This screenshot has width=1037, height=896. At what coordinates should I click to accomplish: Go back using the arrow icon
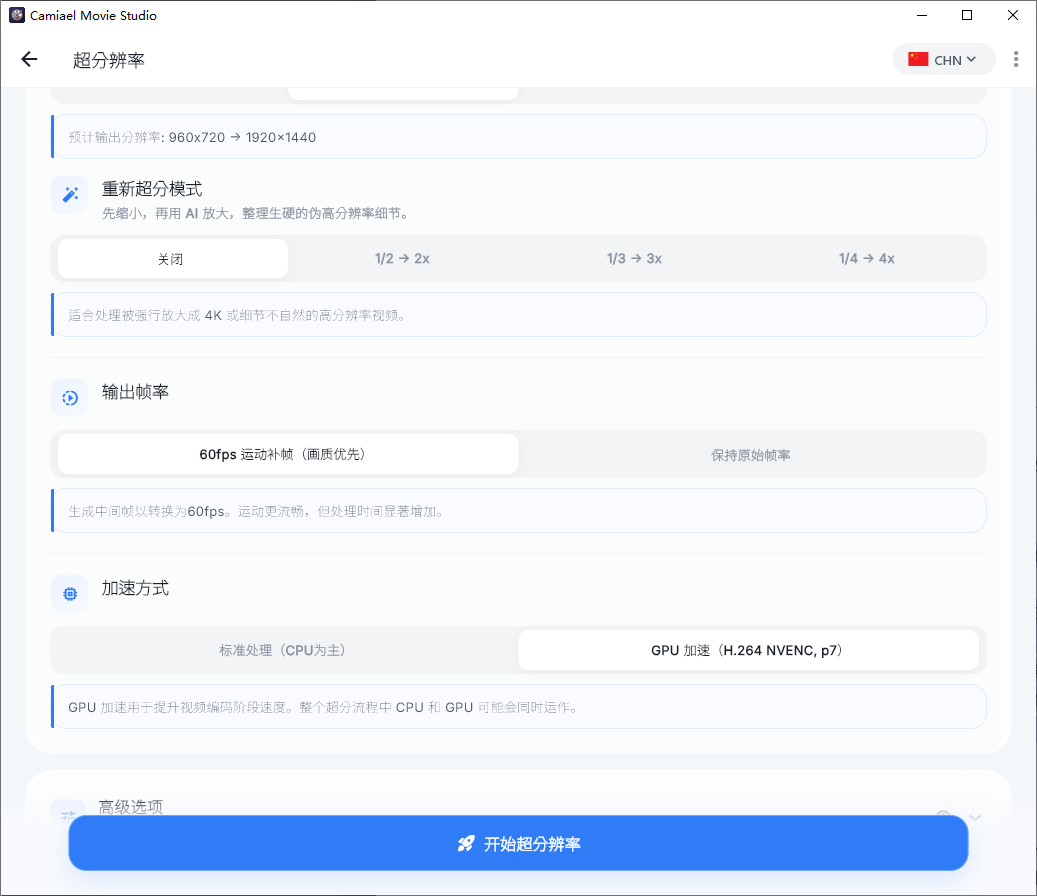[x=29, y=60]
